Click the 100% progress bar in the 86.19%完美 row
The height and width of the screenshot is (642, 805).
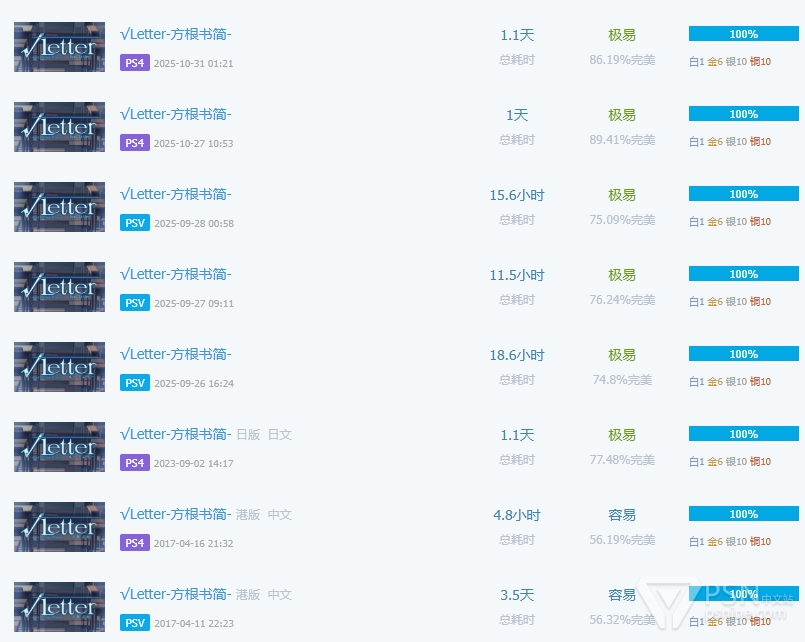point(743,34)
